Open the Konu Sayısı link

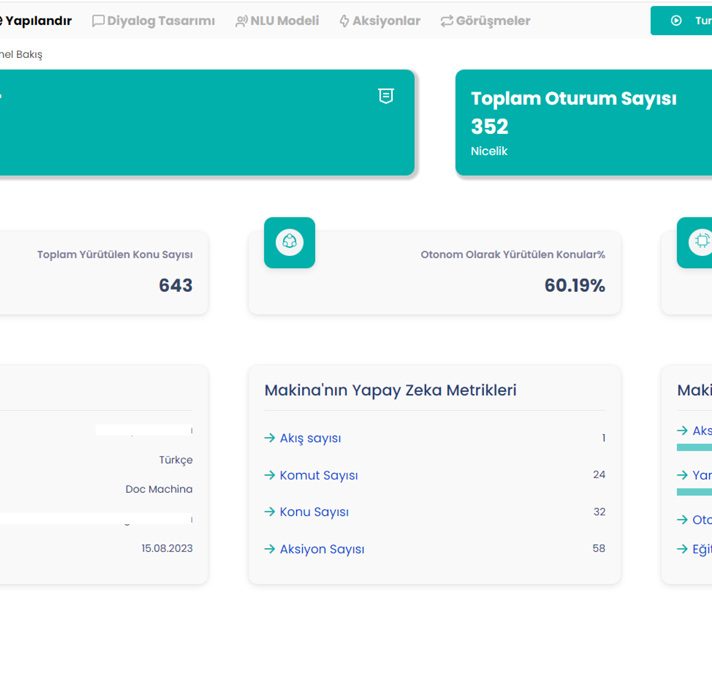pos(314,512)
